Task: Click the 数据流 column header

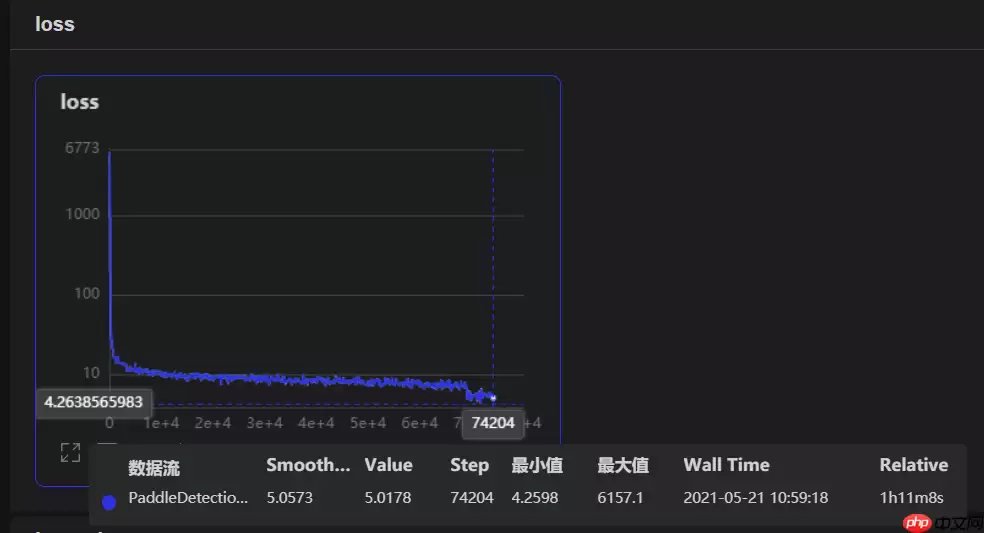Action: coord(154,468)
